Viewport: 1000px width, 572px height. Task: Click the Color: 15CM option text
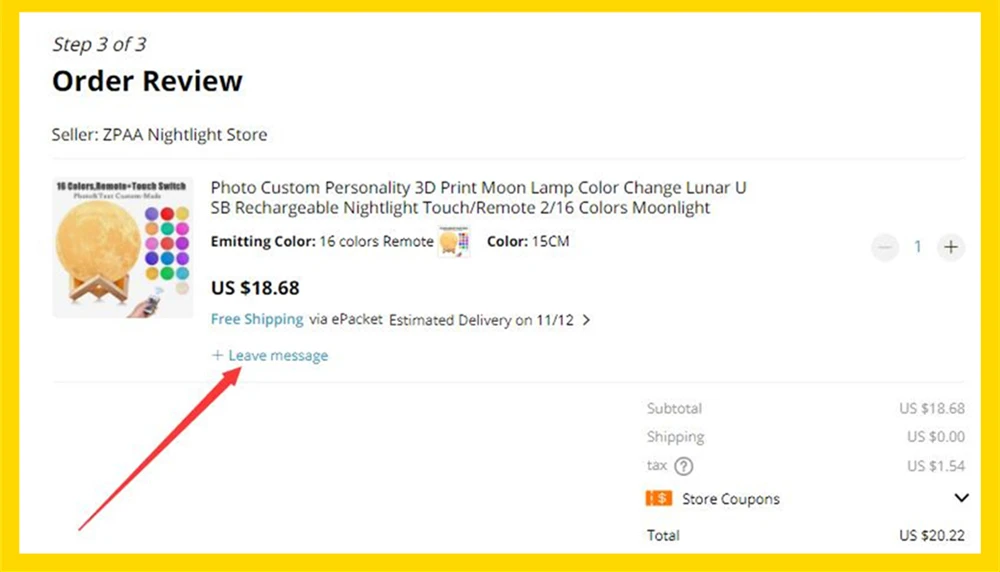pos(528,242)
